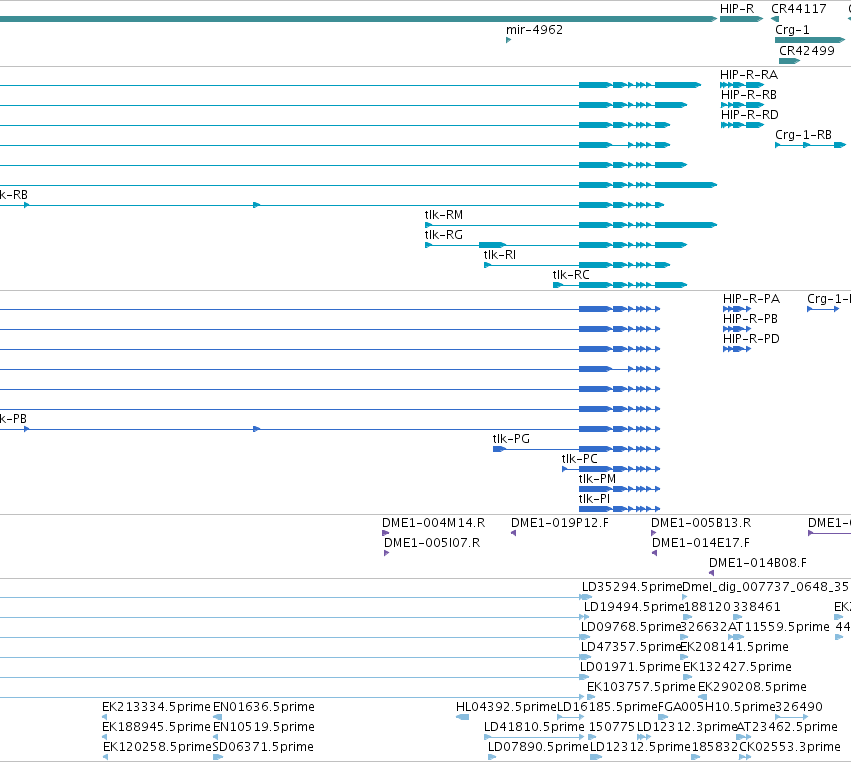The height and width of the screenshot is (762, 851).
Task: Open the LD16185.5prime EST label
Action: (x=607, y=707)
